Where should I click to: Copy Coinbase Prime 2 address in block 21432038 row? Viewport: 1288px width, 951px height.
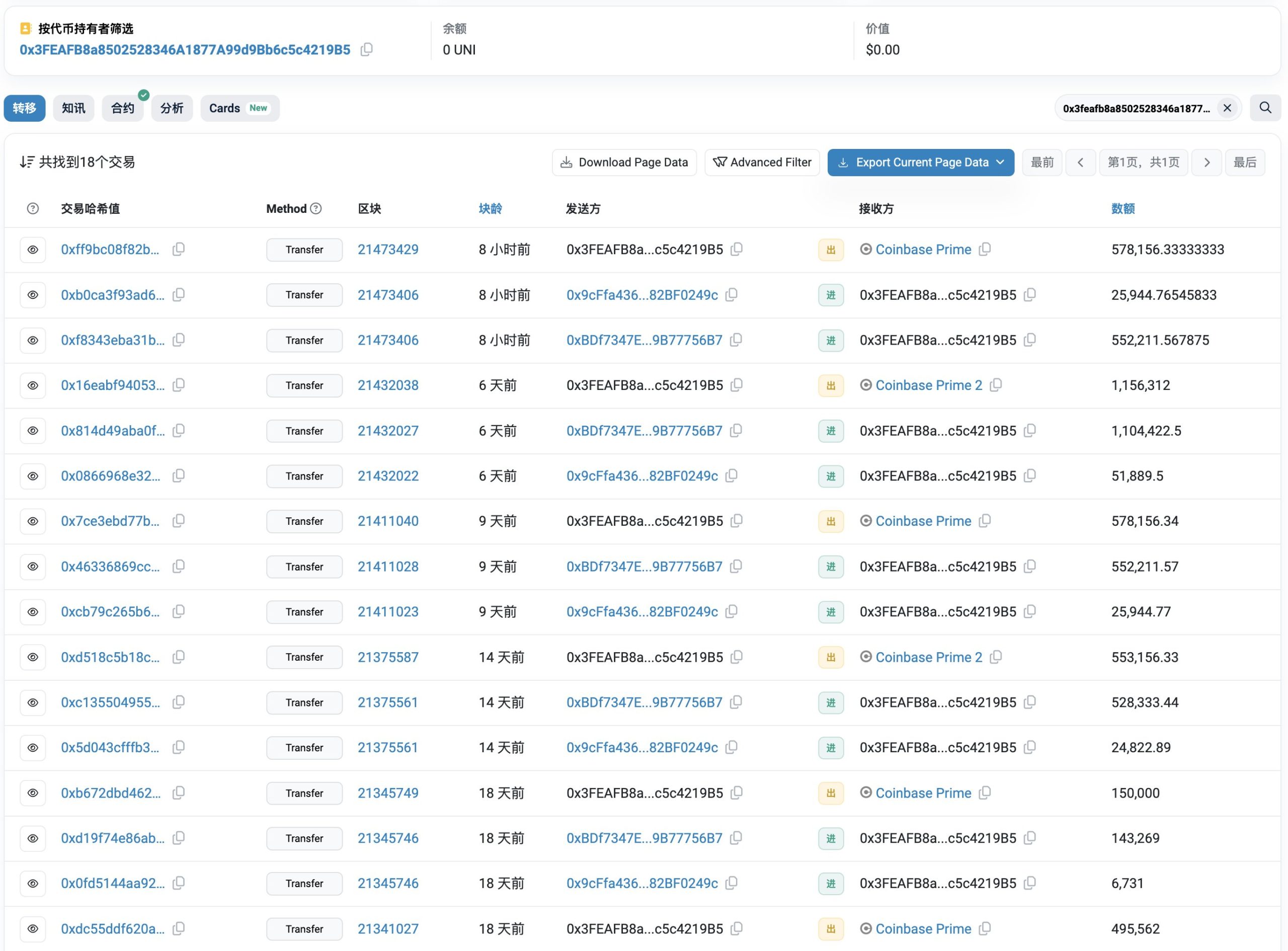point(996,384)
